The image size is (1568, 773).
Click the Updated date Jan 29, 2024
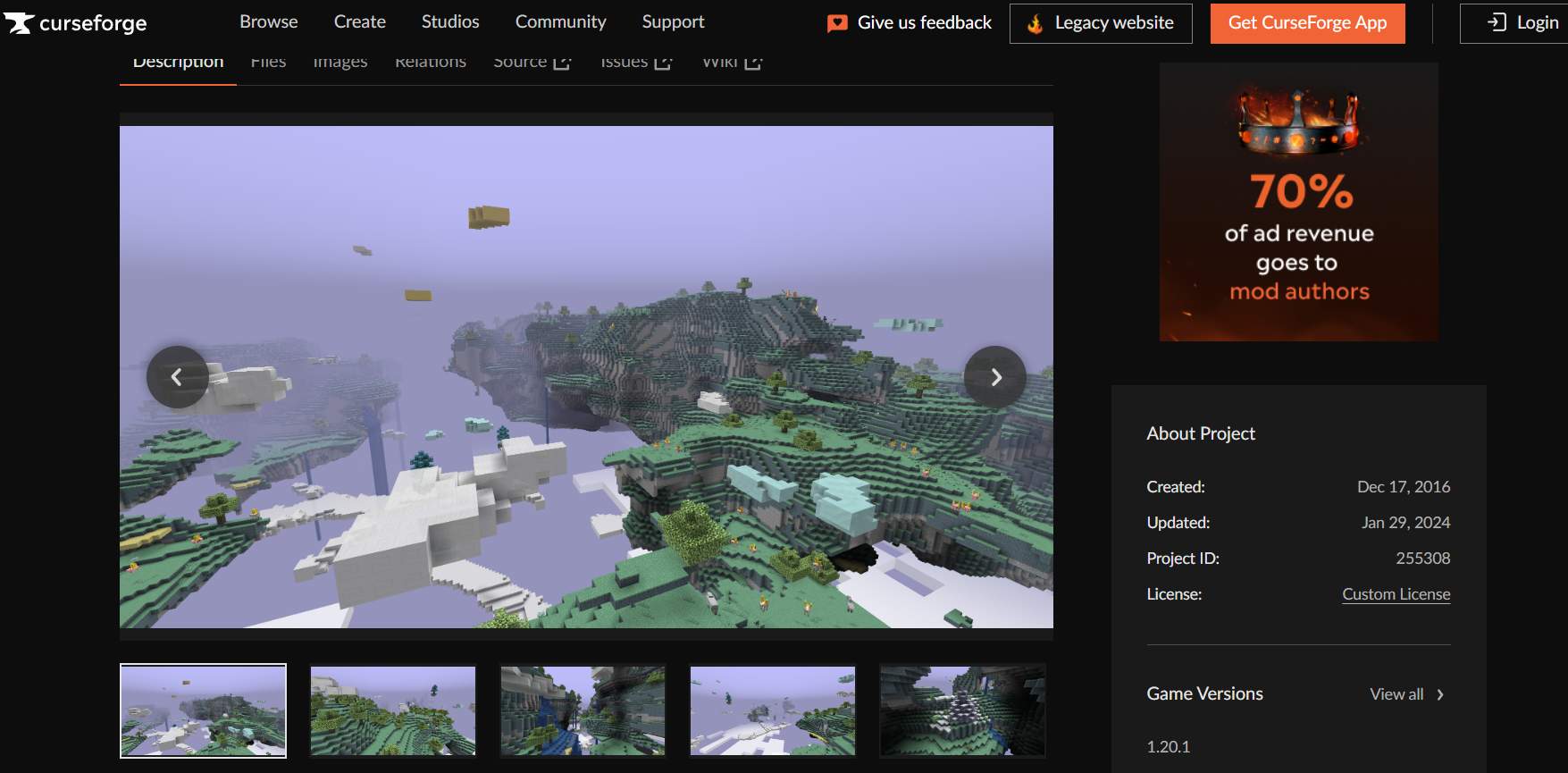click(1406, 523)
